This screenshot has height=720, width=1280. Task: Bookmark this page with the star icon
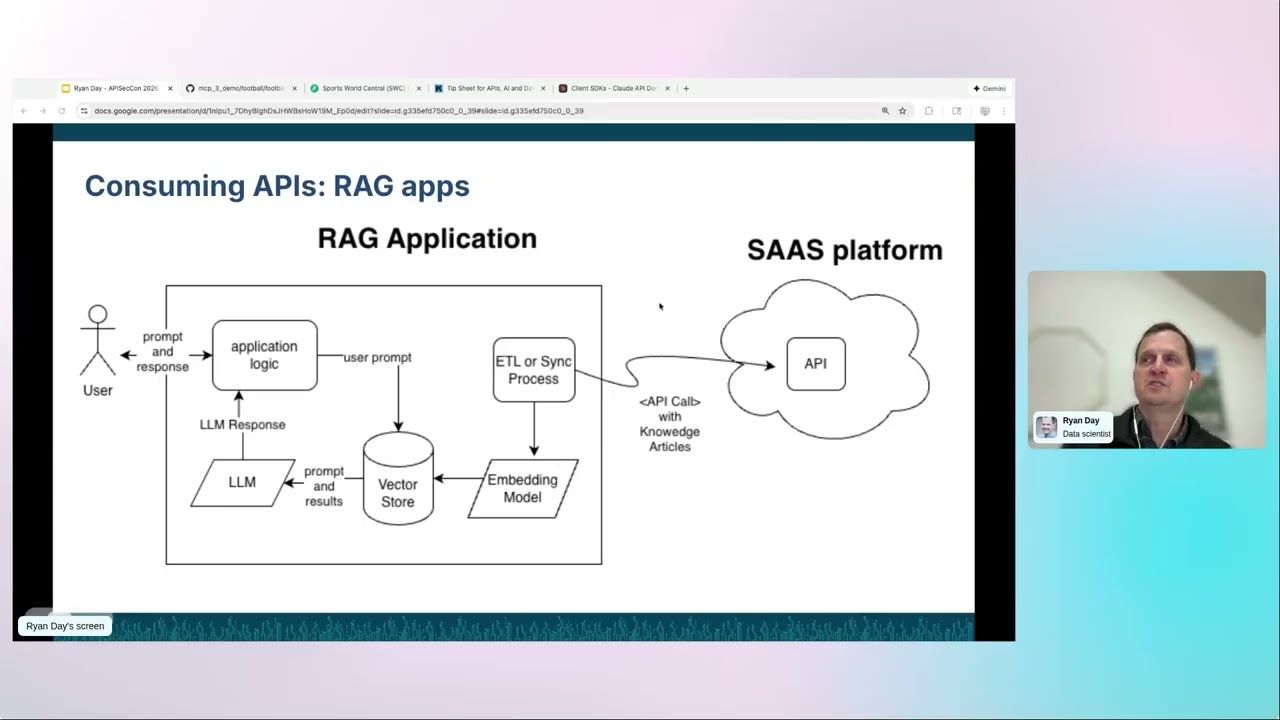tap(902, 111)
